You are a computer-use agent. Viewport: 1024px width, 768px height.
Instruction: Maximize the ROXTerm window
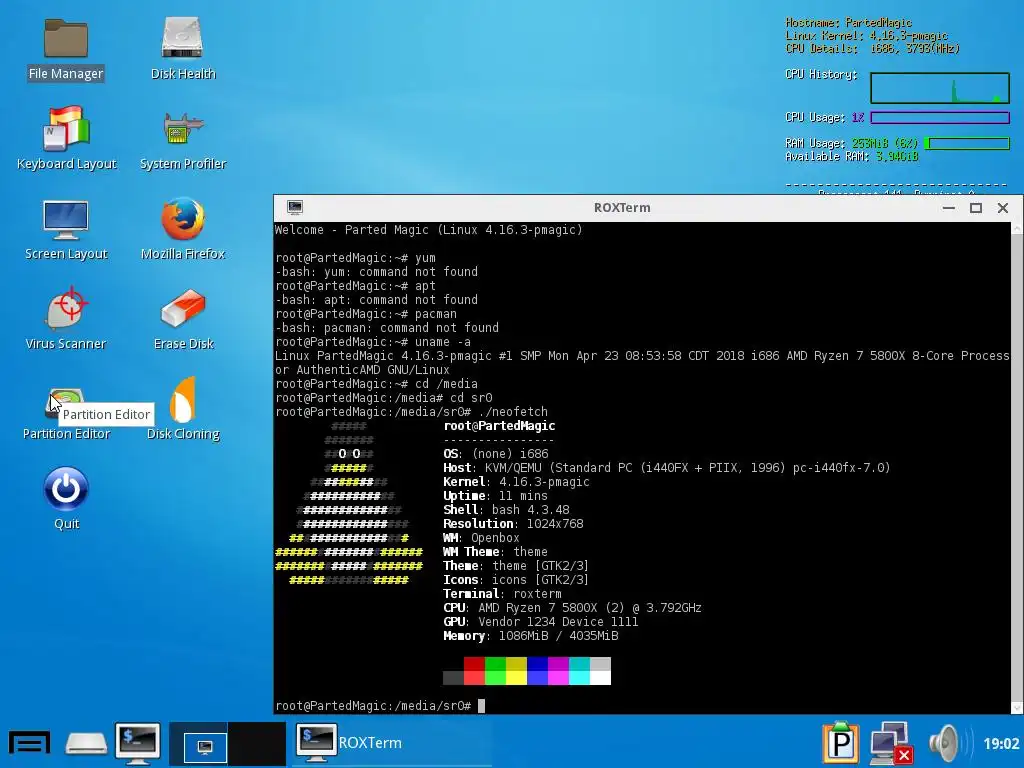tap(976, 208)
